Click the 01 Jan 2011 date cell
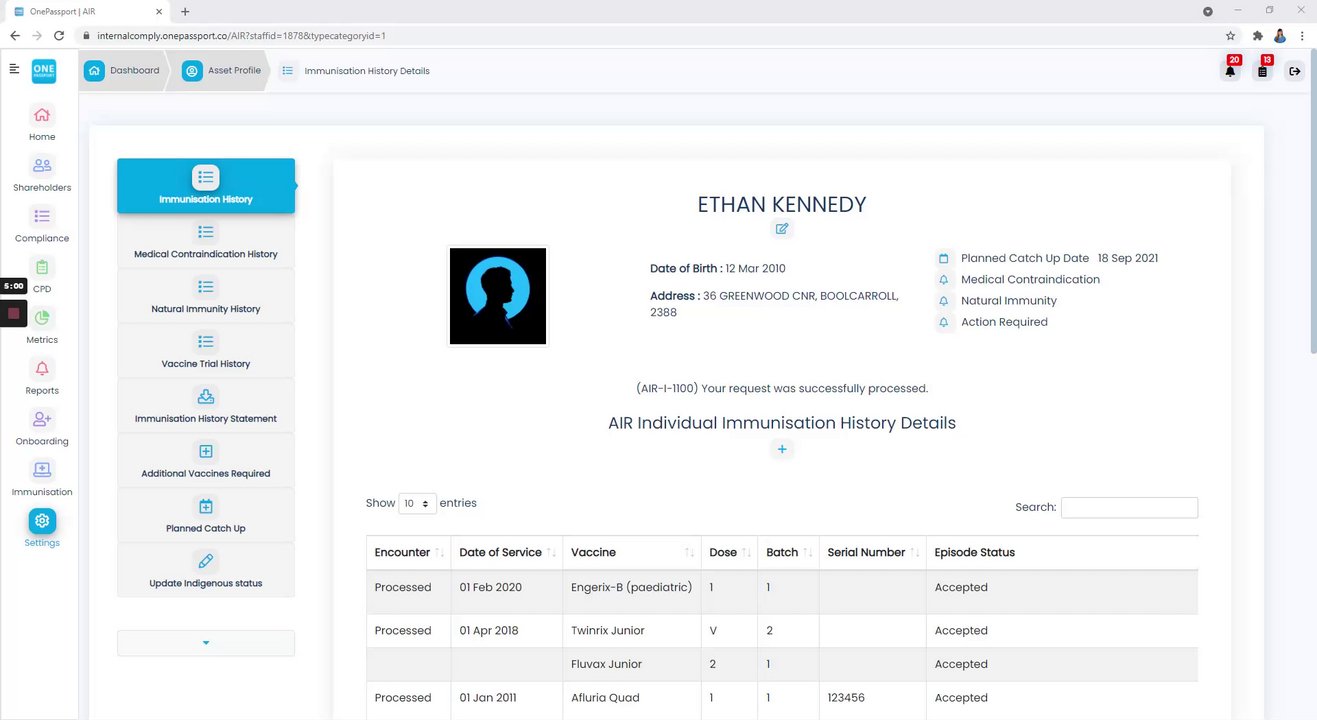1317x720 pixels. point(507,698)
